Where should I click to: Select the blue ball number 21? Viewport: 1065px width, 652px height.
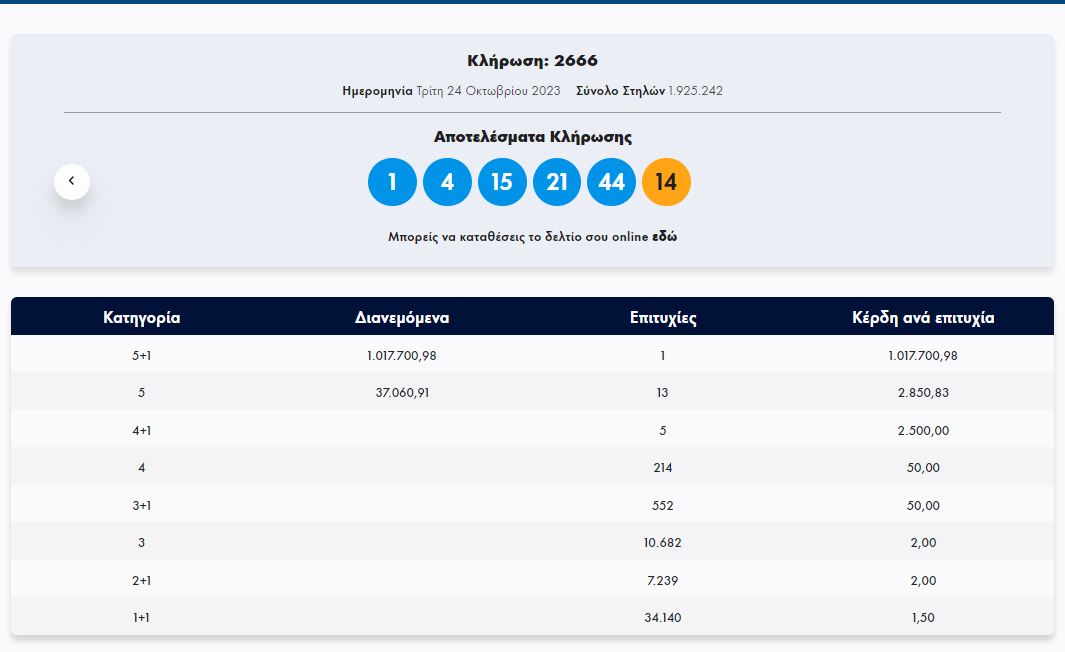[557, 182]
